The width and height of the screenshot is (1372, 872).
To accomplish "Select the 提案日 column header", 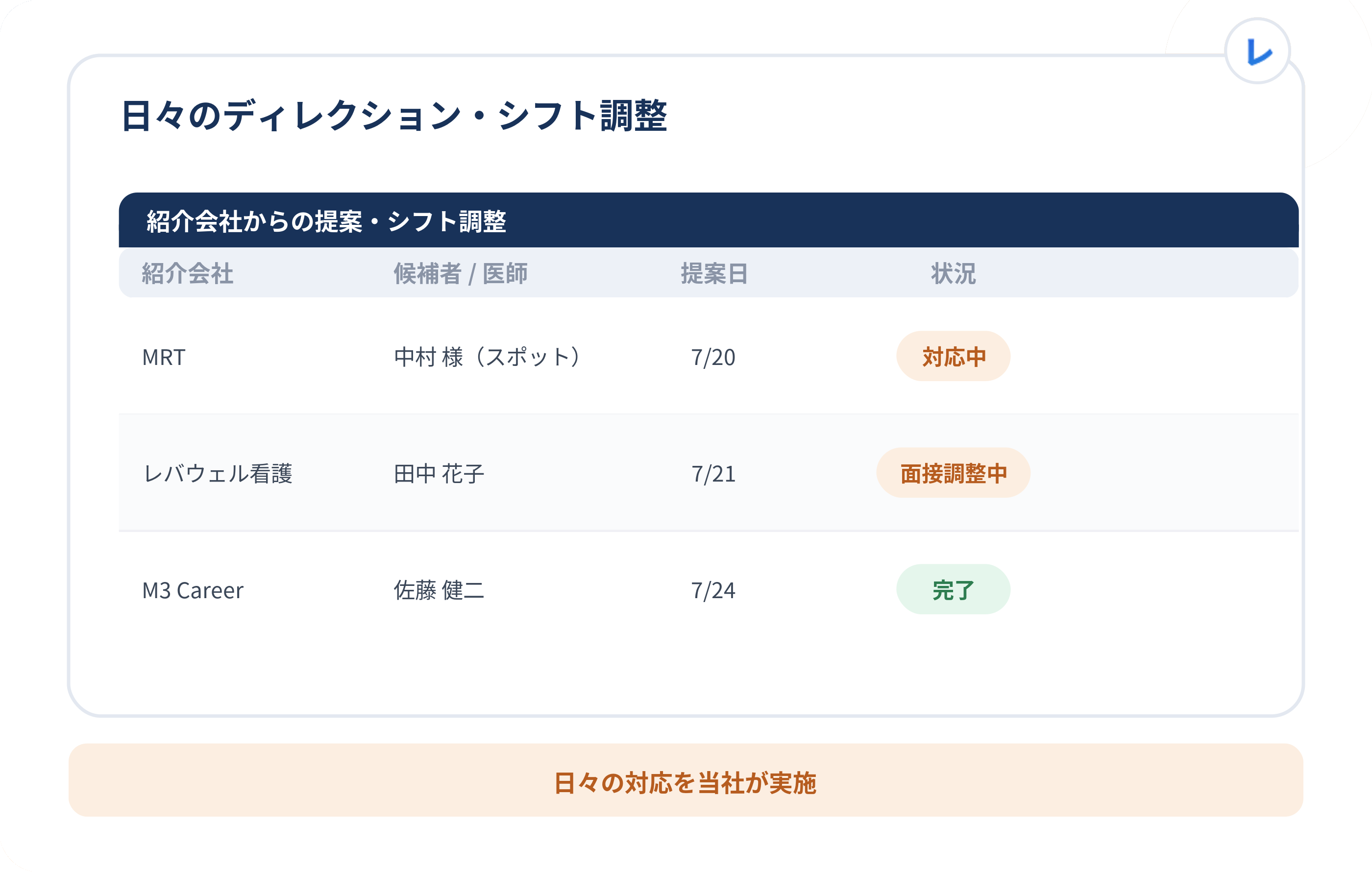I will point(714,273).
